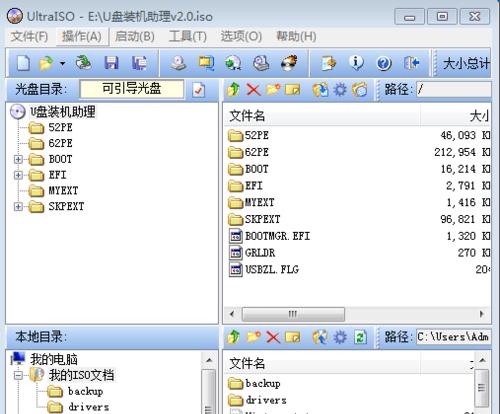Click the 可引导光盘 field
The height and width of the screenshot is (414, 500).
tap(132, 89)
